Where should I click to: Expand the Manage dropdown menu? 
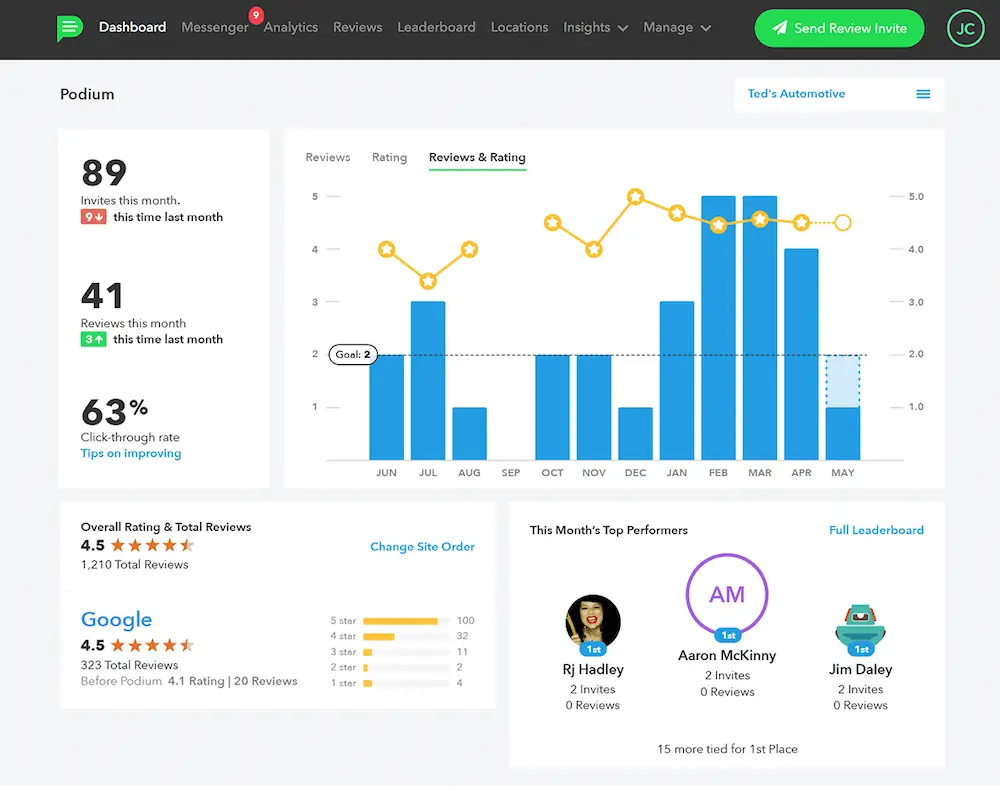[x=677, y=27]
